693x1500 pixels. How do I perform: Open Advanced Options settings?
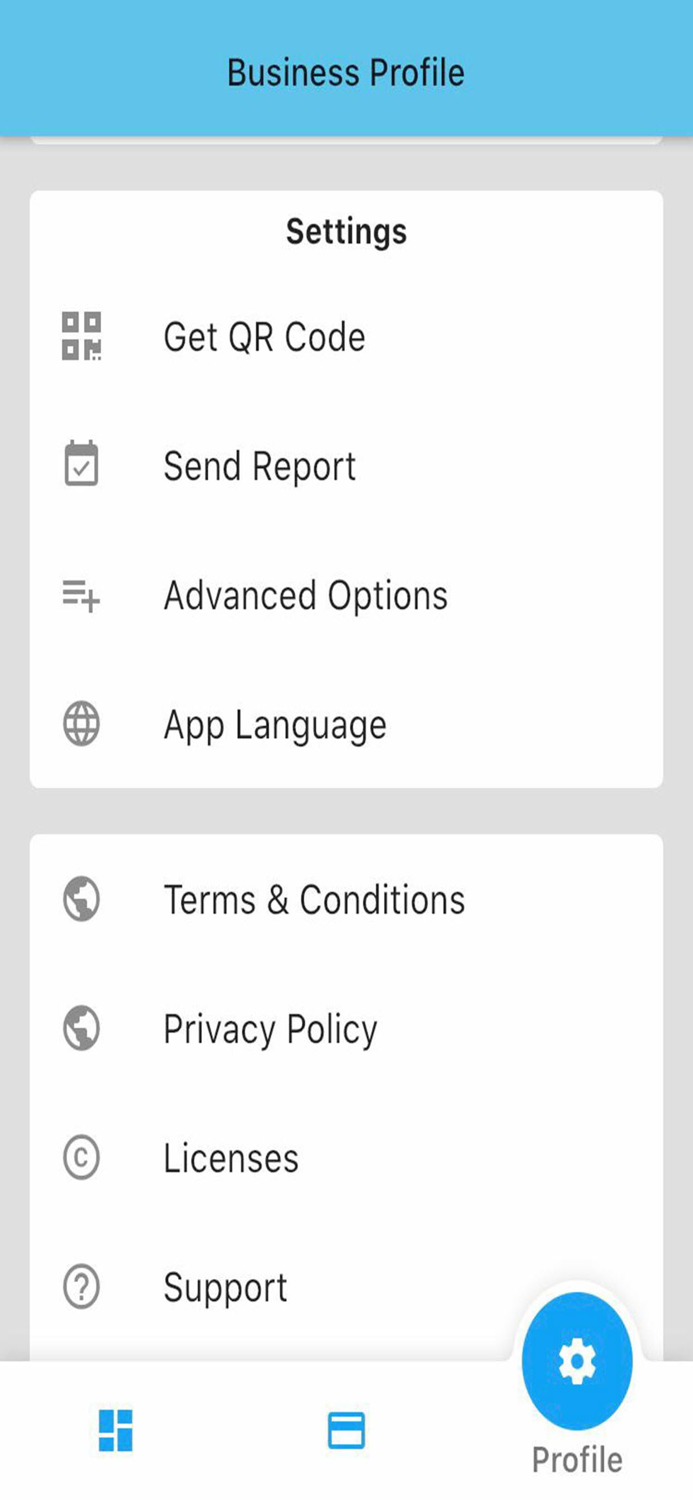point(305,596)
